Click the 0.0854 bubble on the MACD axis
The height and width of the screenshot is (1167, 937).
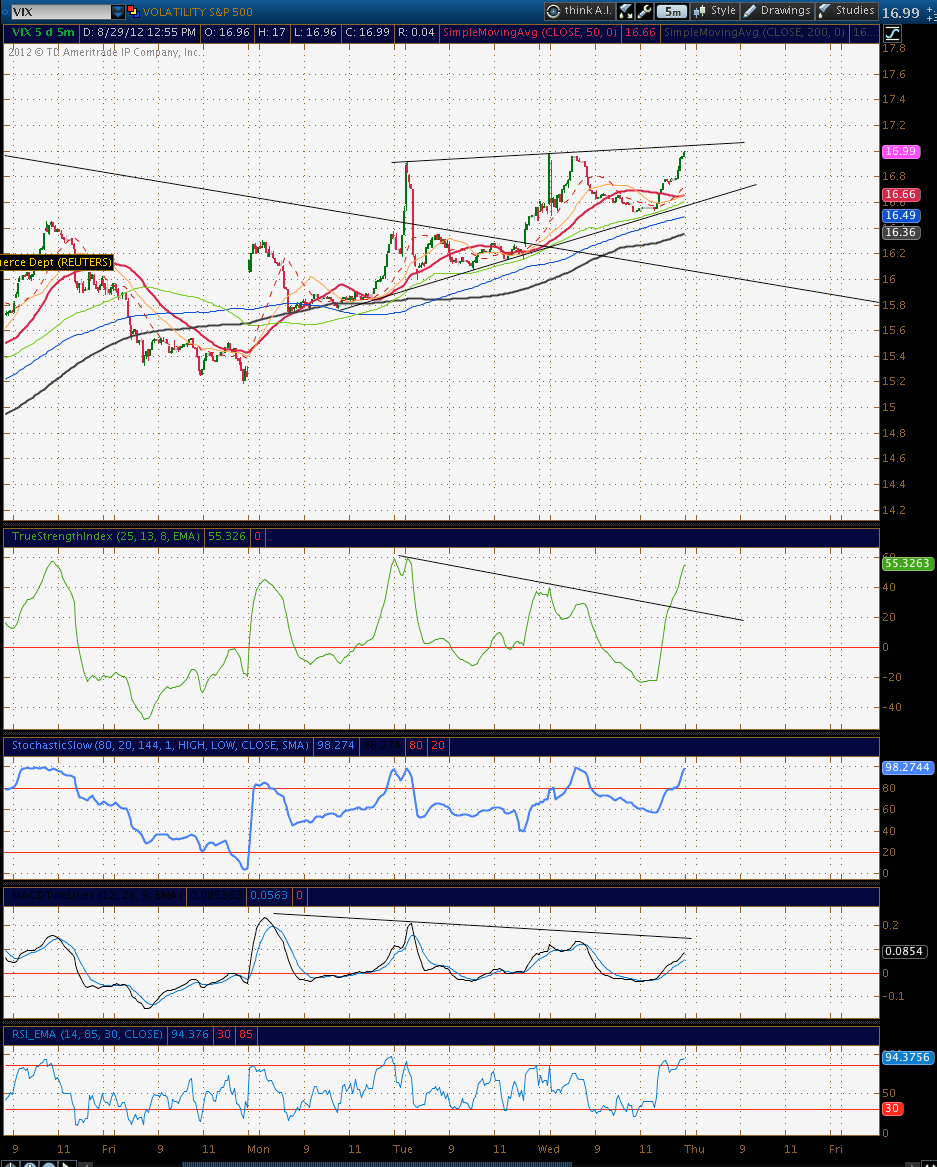[x=904, y=951]
